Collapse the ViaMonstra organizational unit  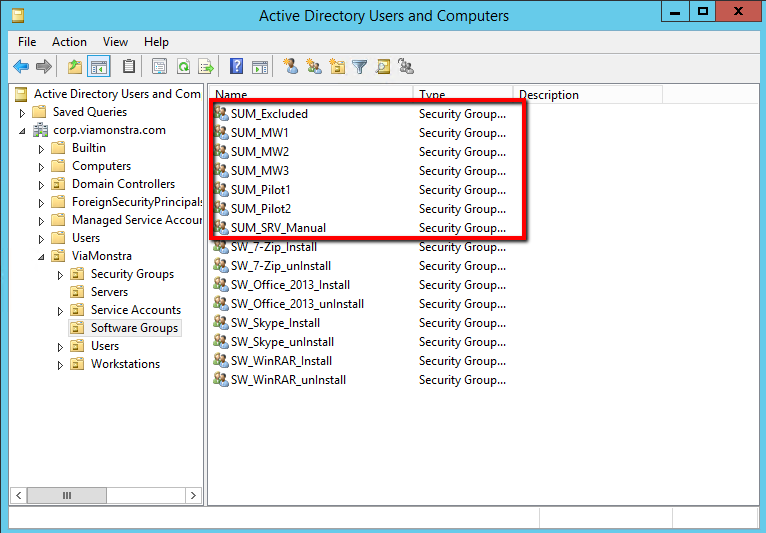click(41, 257)
